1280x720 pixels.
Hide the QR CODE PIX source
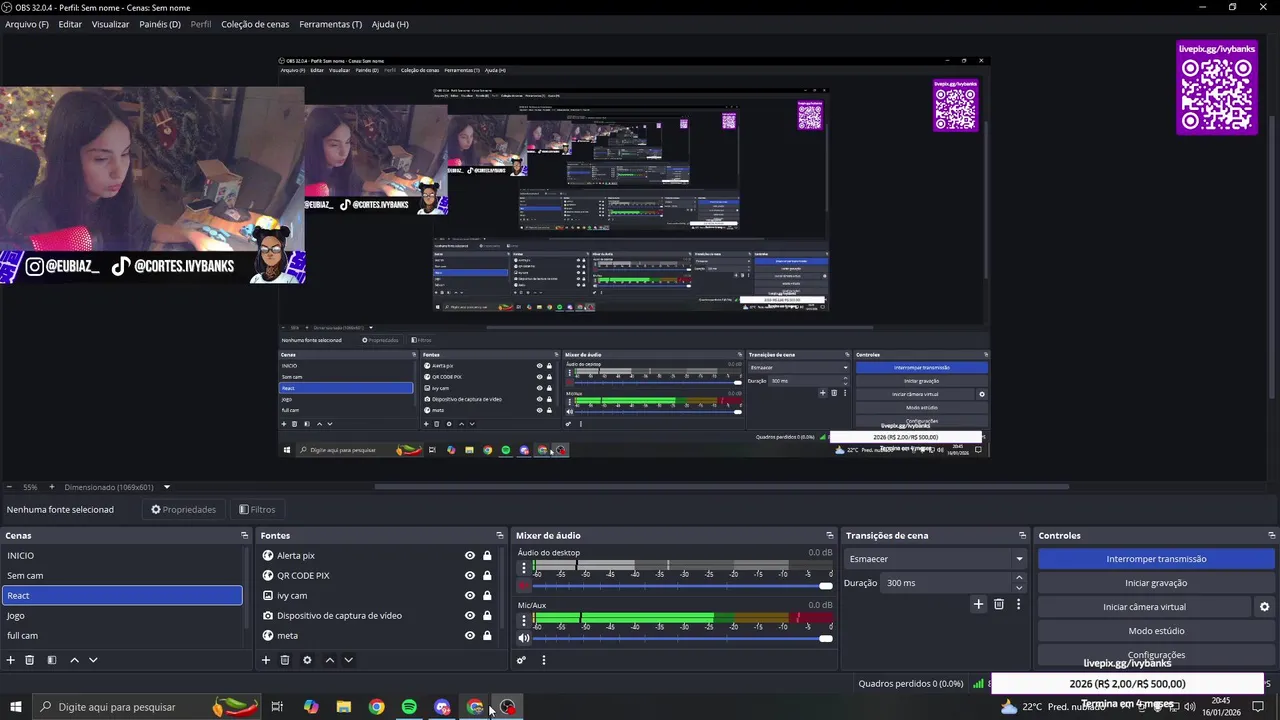(x=470, y=576)
